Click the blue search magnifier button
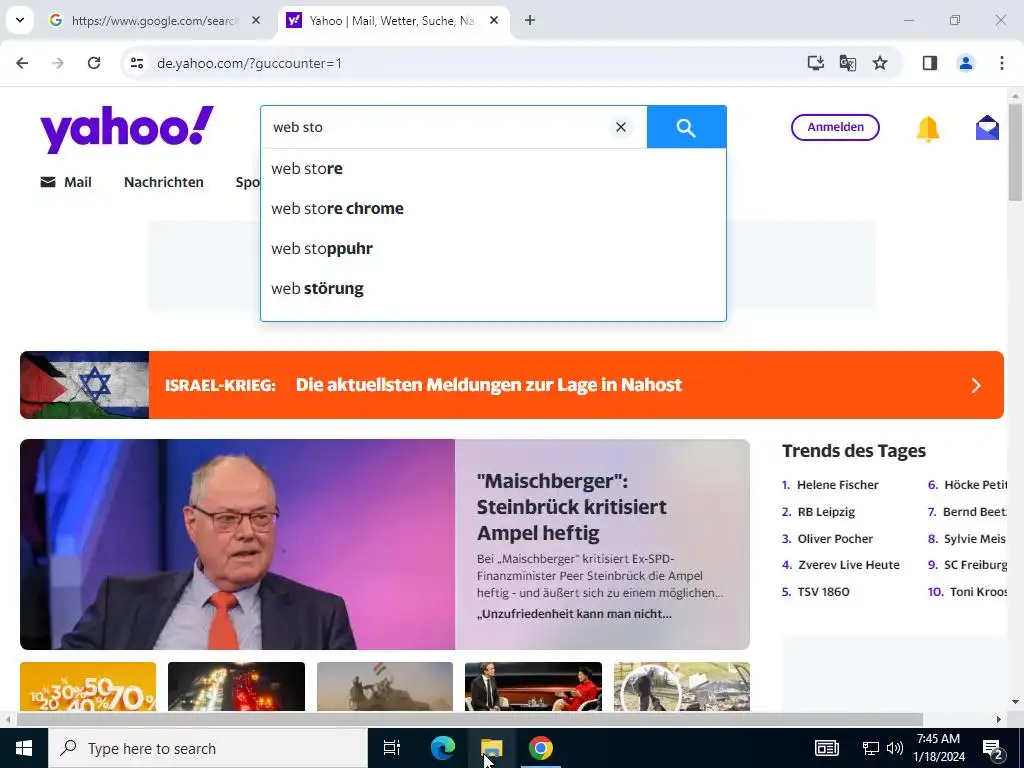This screenshot has width=1024, height=768. point(686,127)
